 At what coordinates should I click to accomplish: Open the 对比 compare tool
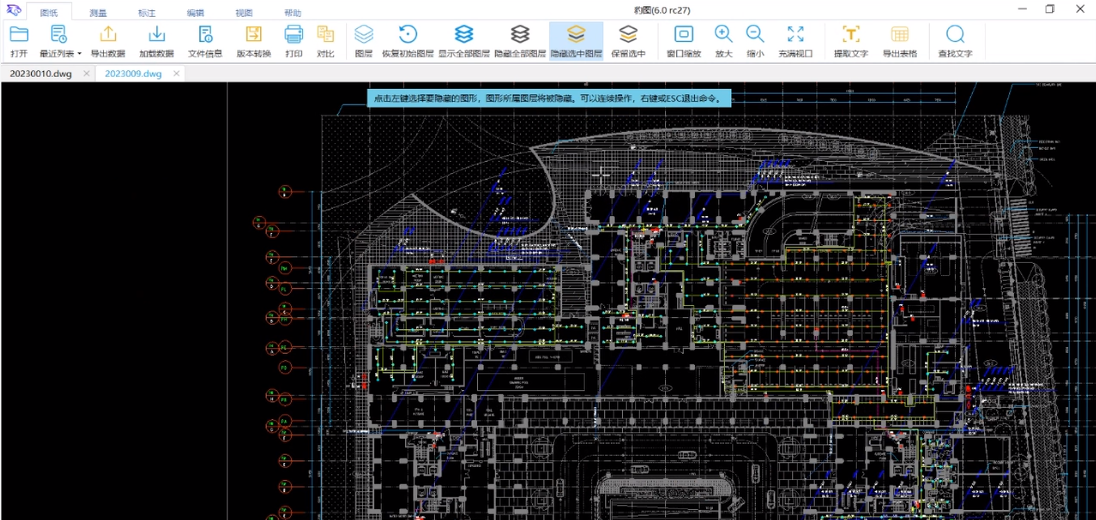[325, 36]
